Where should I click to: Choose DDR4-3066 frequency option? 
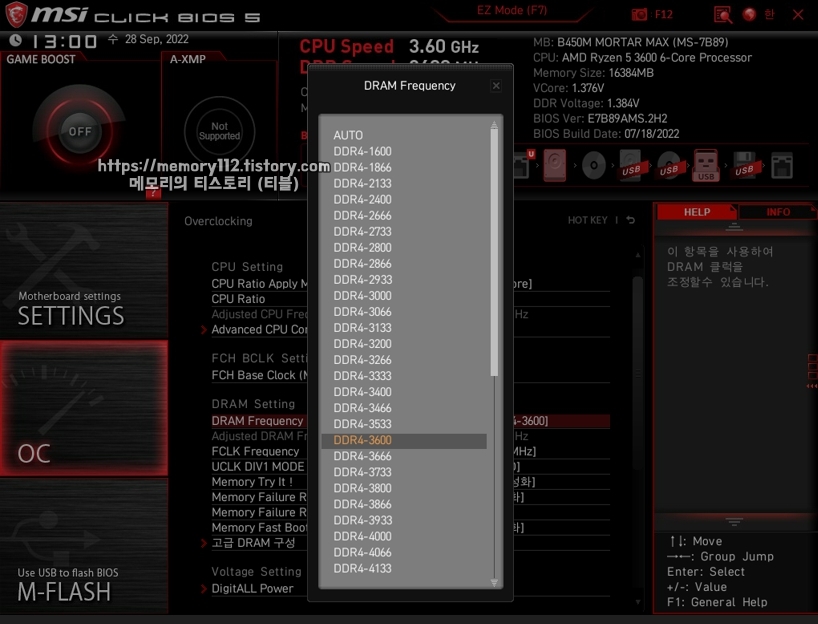[x=363, y=311]
